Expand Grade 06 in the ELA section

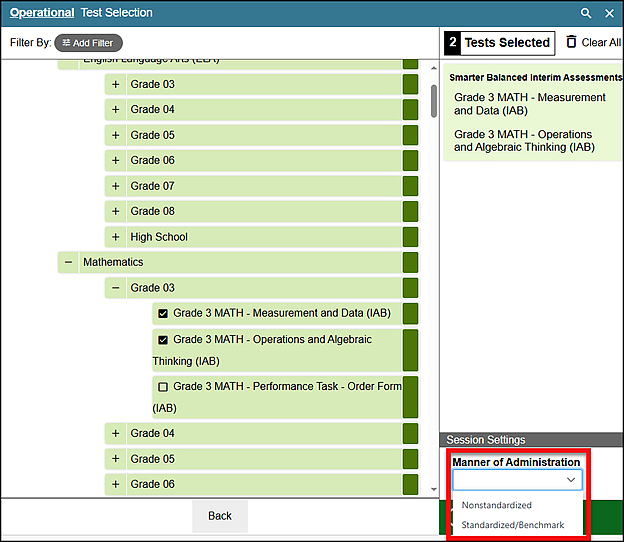[115, 160]
